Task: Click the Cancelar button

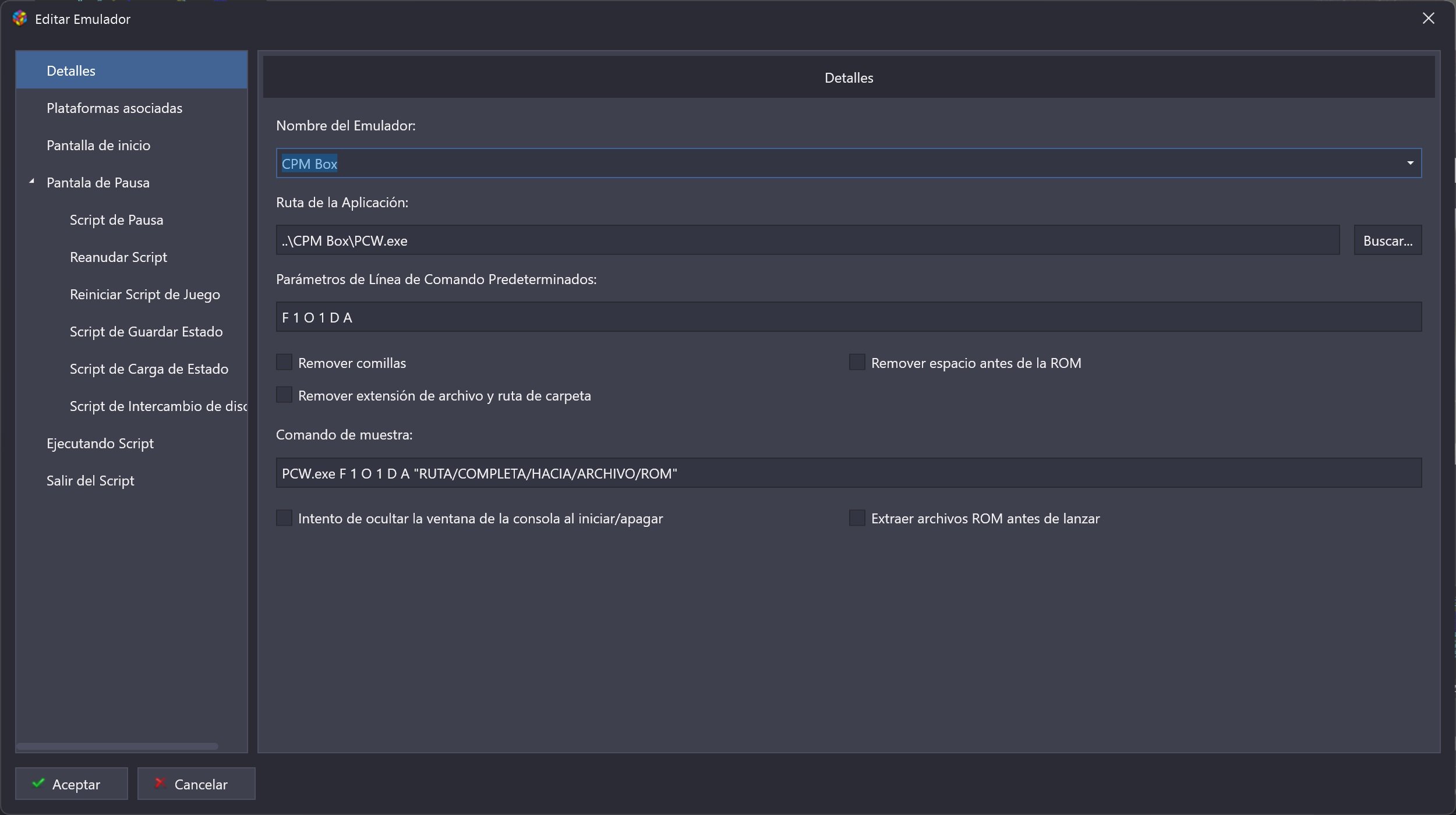Action: 196,784
